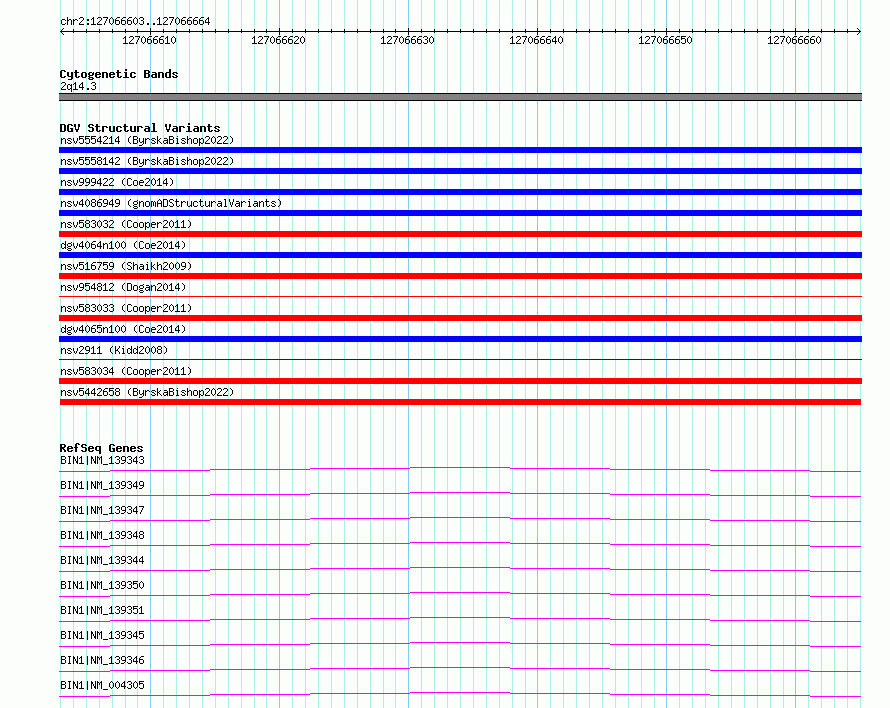Click the magenta line of BIN1|NM_139349
The width and height of the screenshot is (890, 708).
point(460,494)
